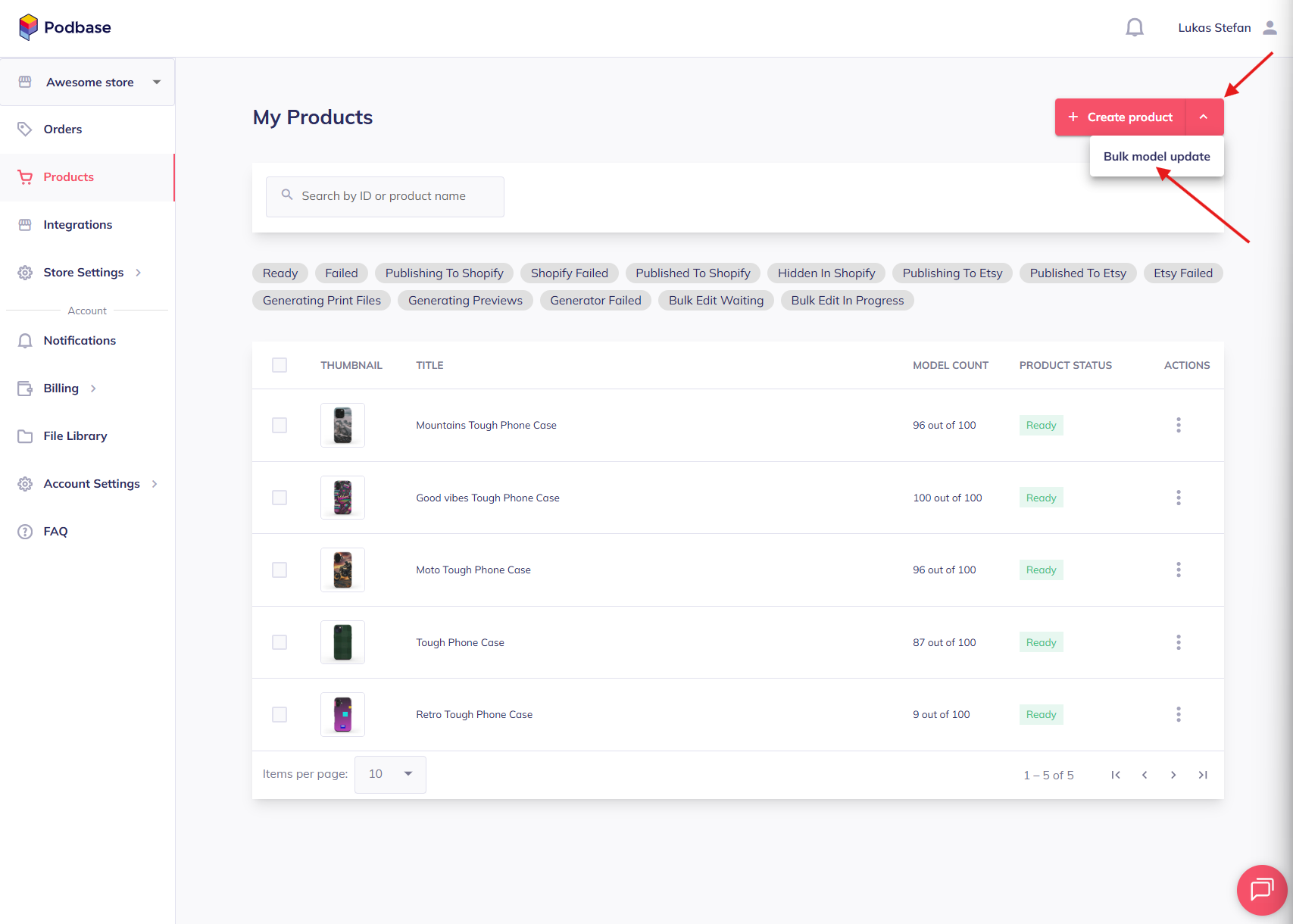Go to the next page arrow
The width and height of the screenshot is (1293, 924).
(x=1173, y=775)
